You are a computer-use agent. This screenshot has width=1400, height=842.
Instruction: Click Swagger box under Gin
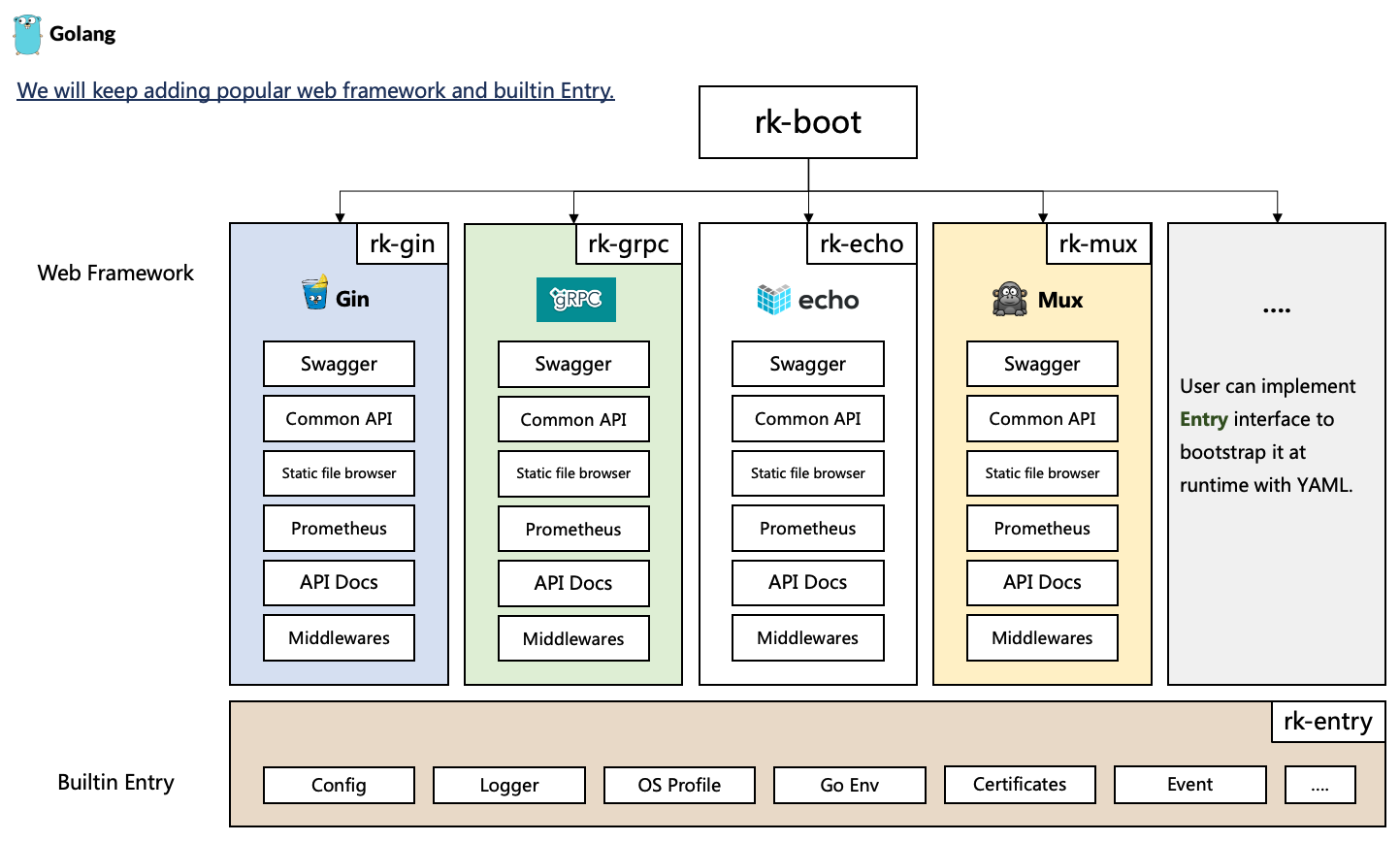click(x=339, y=364)
